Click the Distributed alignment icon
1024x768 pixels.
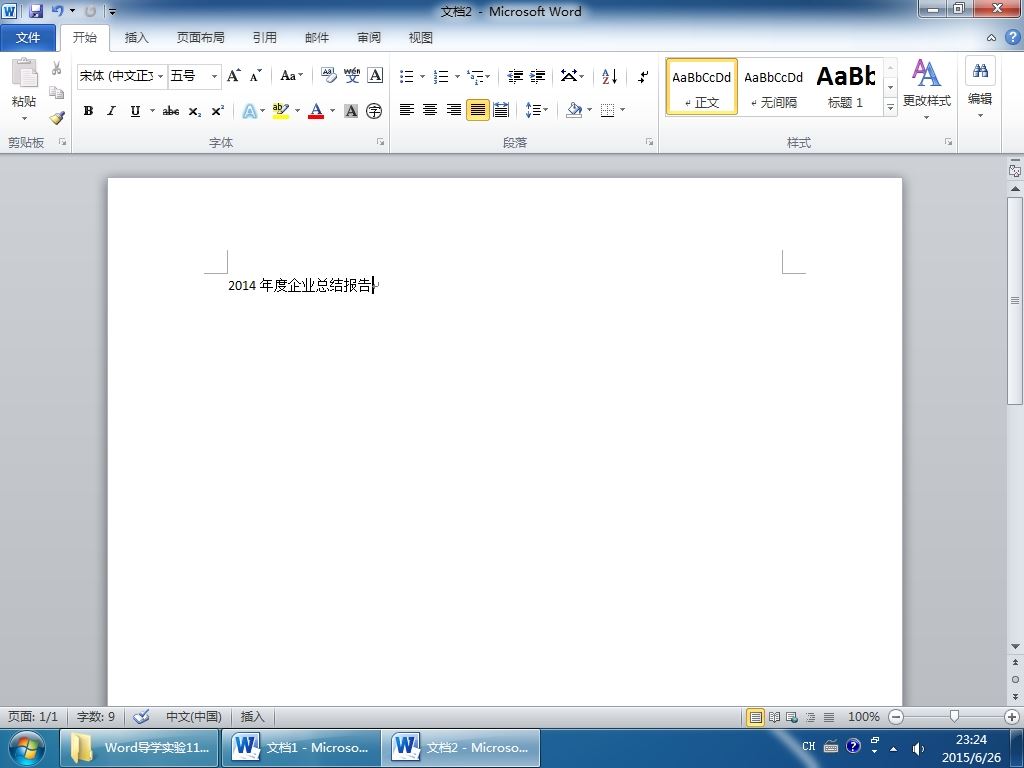[x=501, y=110]
